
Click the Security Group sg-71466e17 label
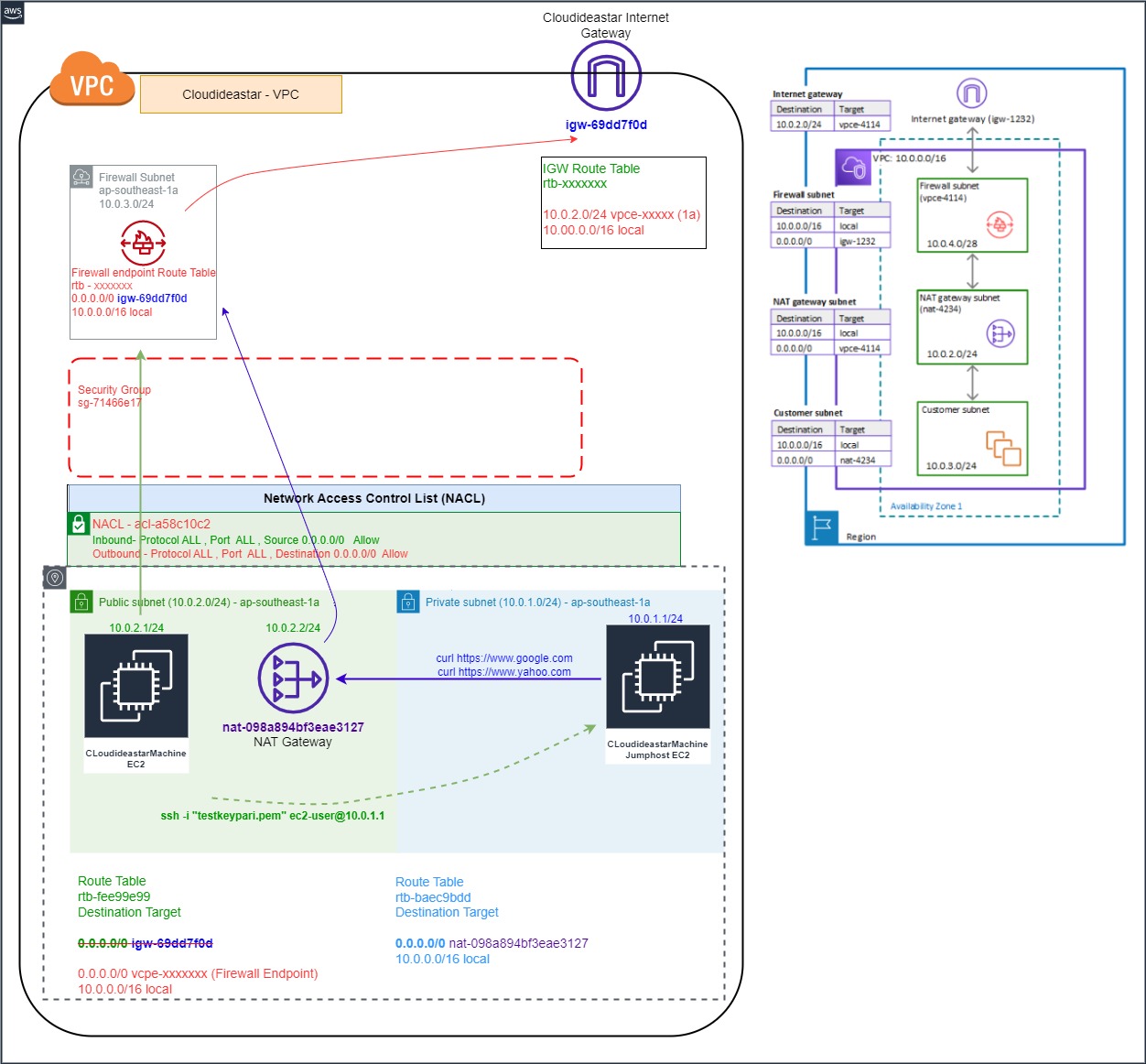114,396
